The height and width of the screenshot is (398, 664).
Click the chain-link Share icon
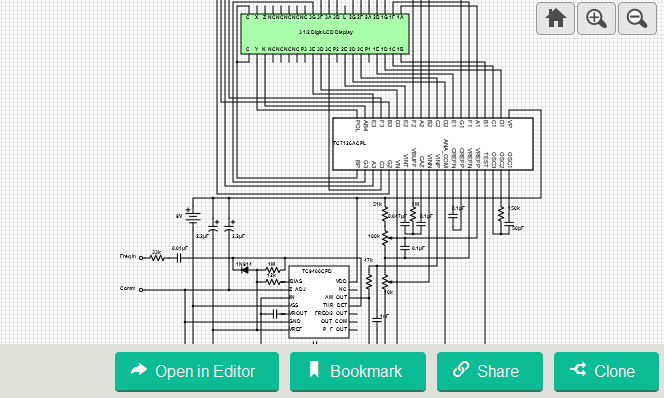[461, 369]
